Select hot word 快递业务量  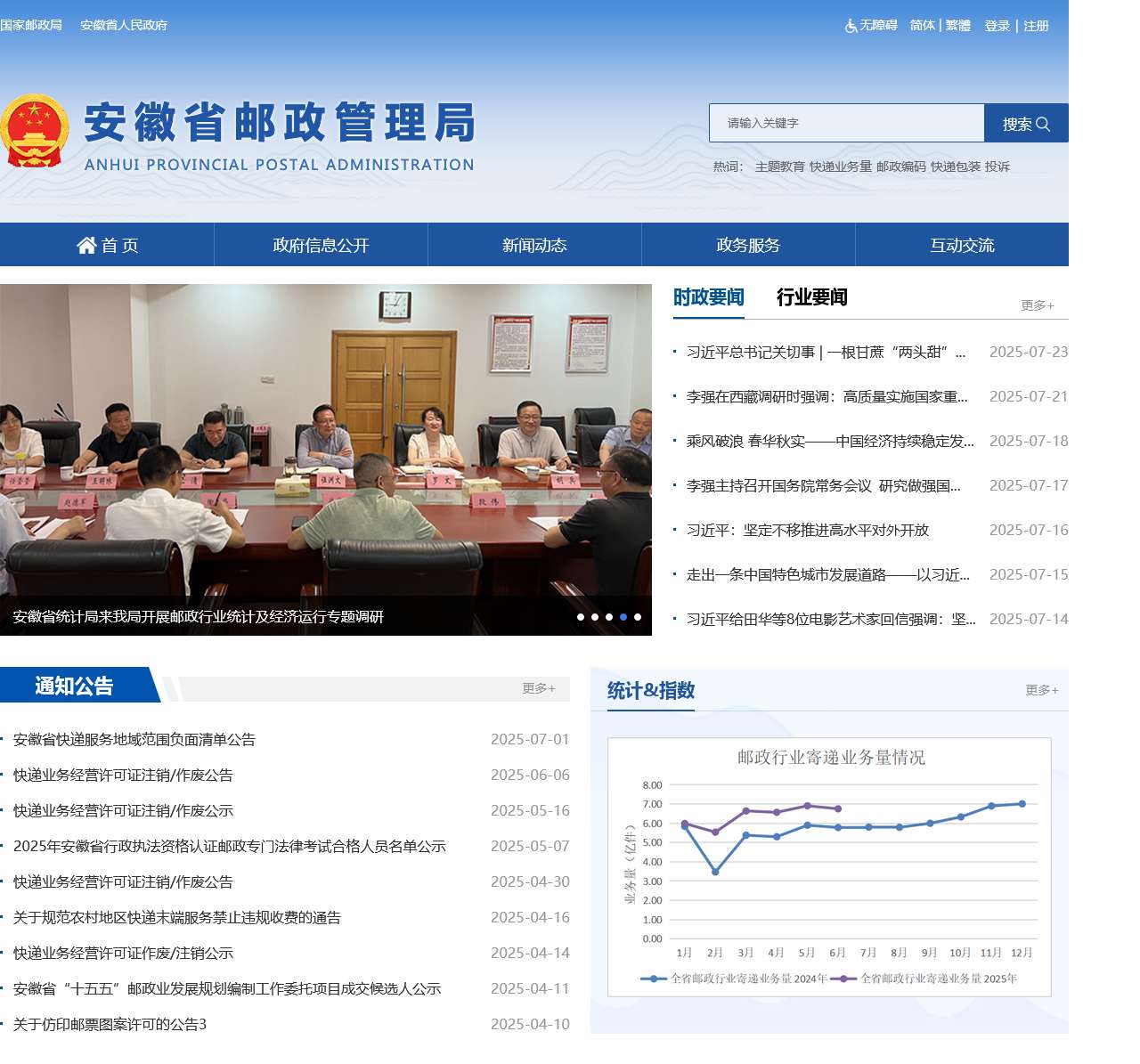(841, 167)
